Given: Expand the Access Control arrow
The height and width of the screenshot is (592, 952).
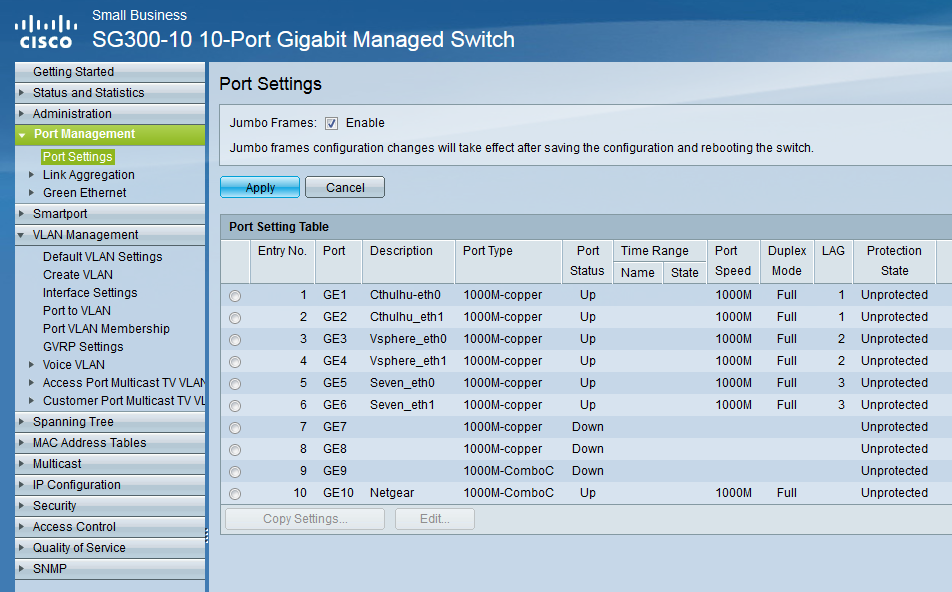Looking at the screenshot, I should (x=22, y=526).
